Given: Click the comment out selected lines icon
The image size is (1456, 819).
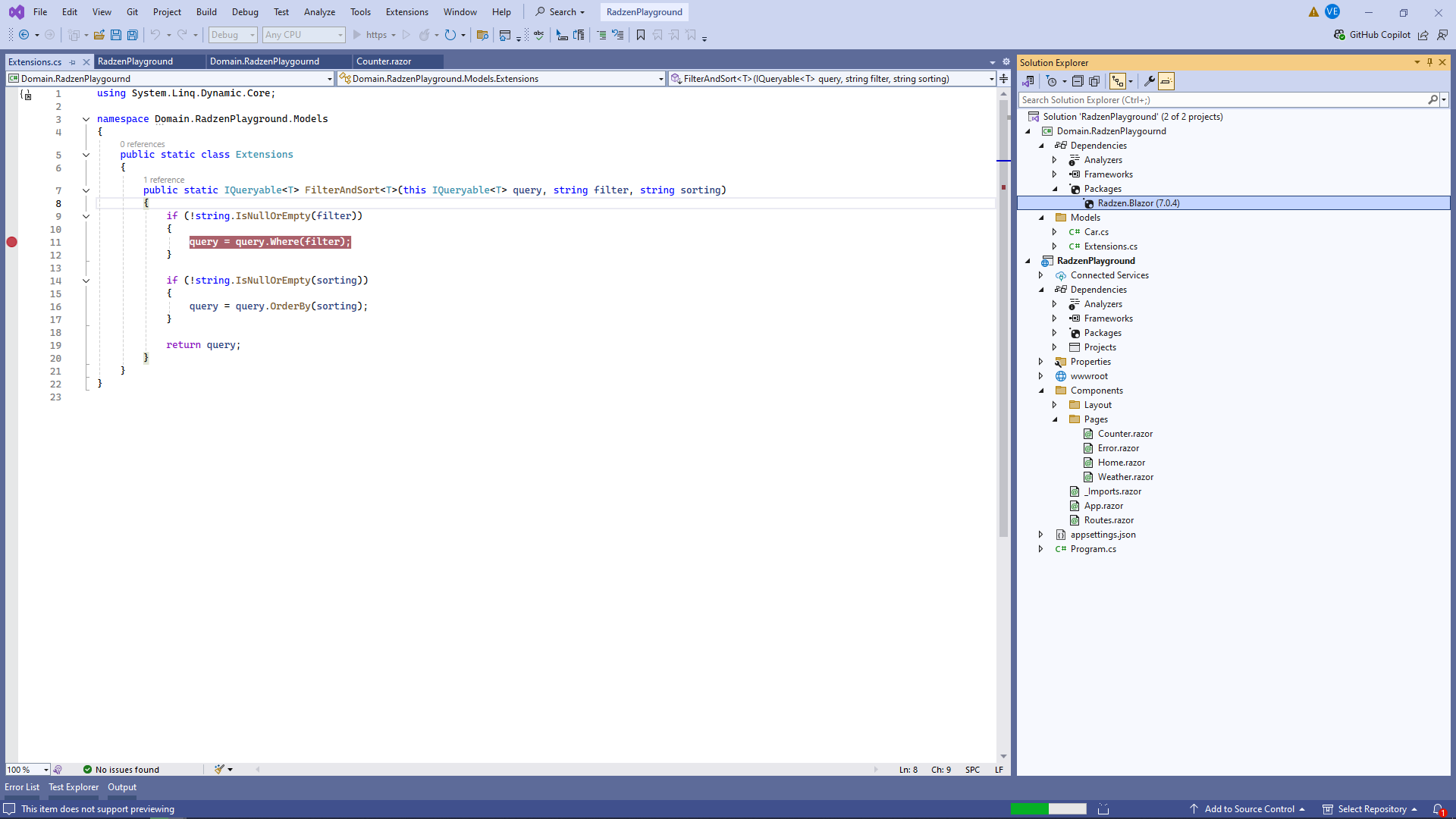Looking at the screenshot, I should click(x=601, y=35).
